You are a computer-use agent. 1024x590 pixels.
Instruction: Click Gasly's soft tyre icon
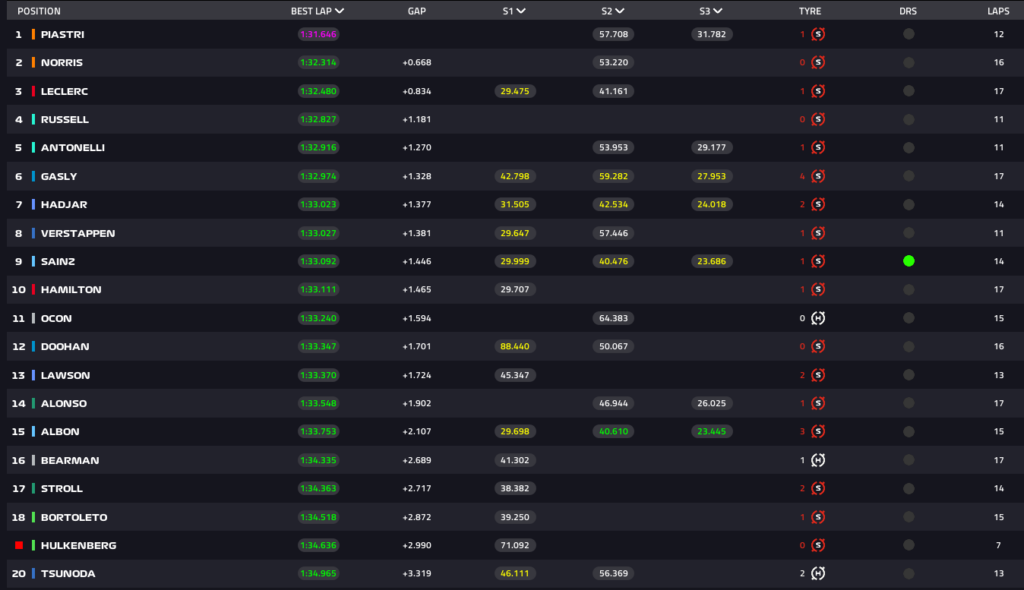pos(818,176)
